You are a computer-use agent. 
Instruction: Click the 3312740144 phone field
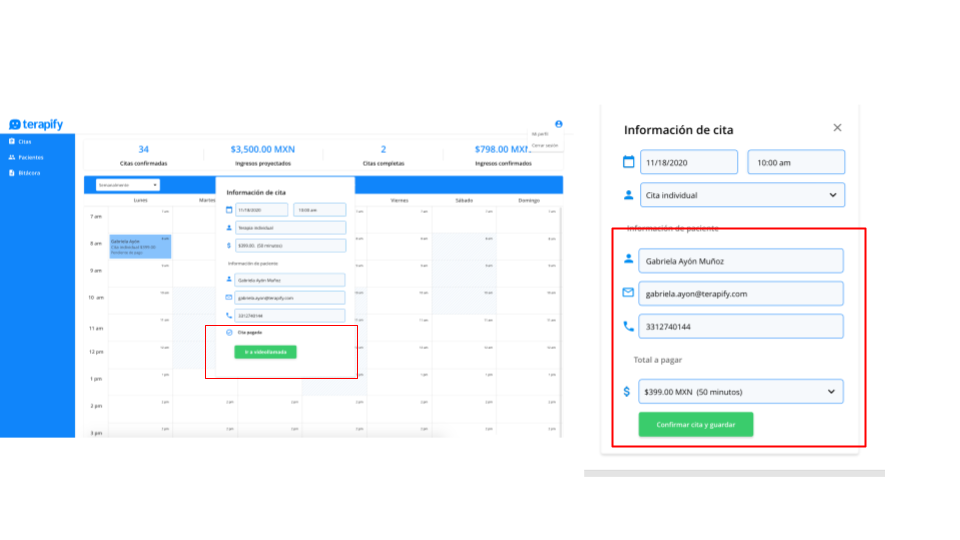741,326
